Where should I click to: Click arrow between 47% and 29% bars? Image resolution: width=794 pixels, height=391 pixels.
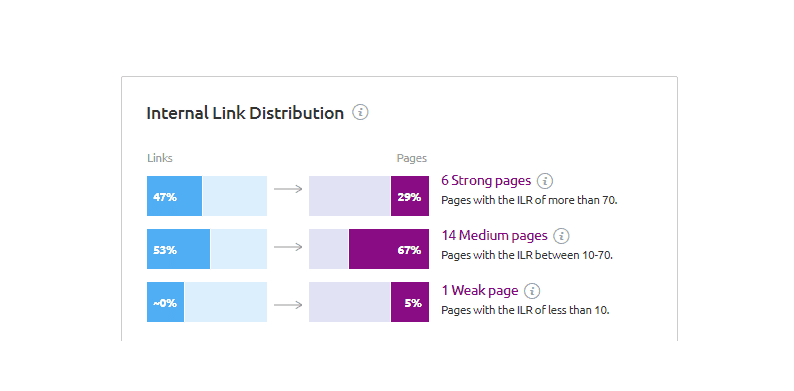coord(288,189)
